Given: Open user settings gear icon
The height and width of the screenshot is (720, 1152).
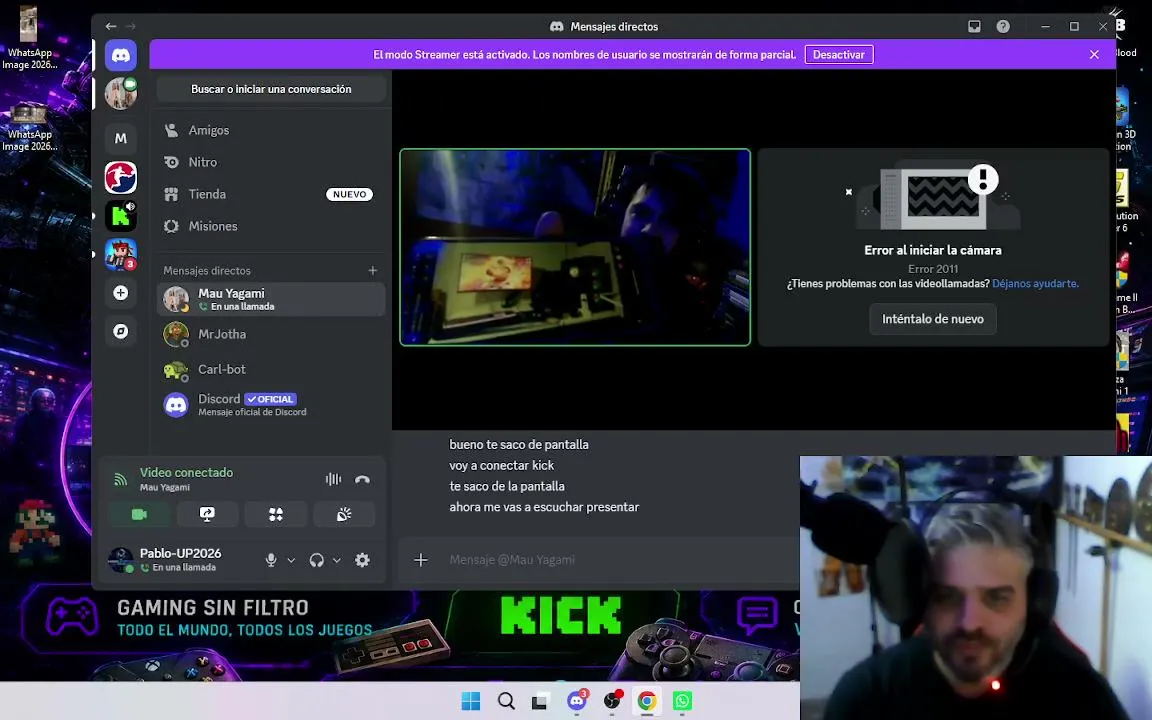Looking at the screenshot, I should (x=362, y=560).
